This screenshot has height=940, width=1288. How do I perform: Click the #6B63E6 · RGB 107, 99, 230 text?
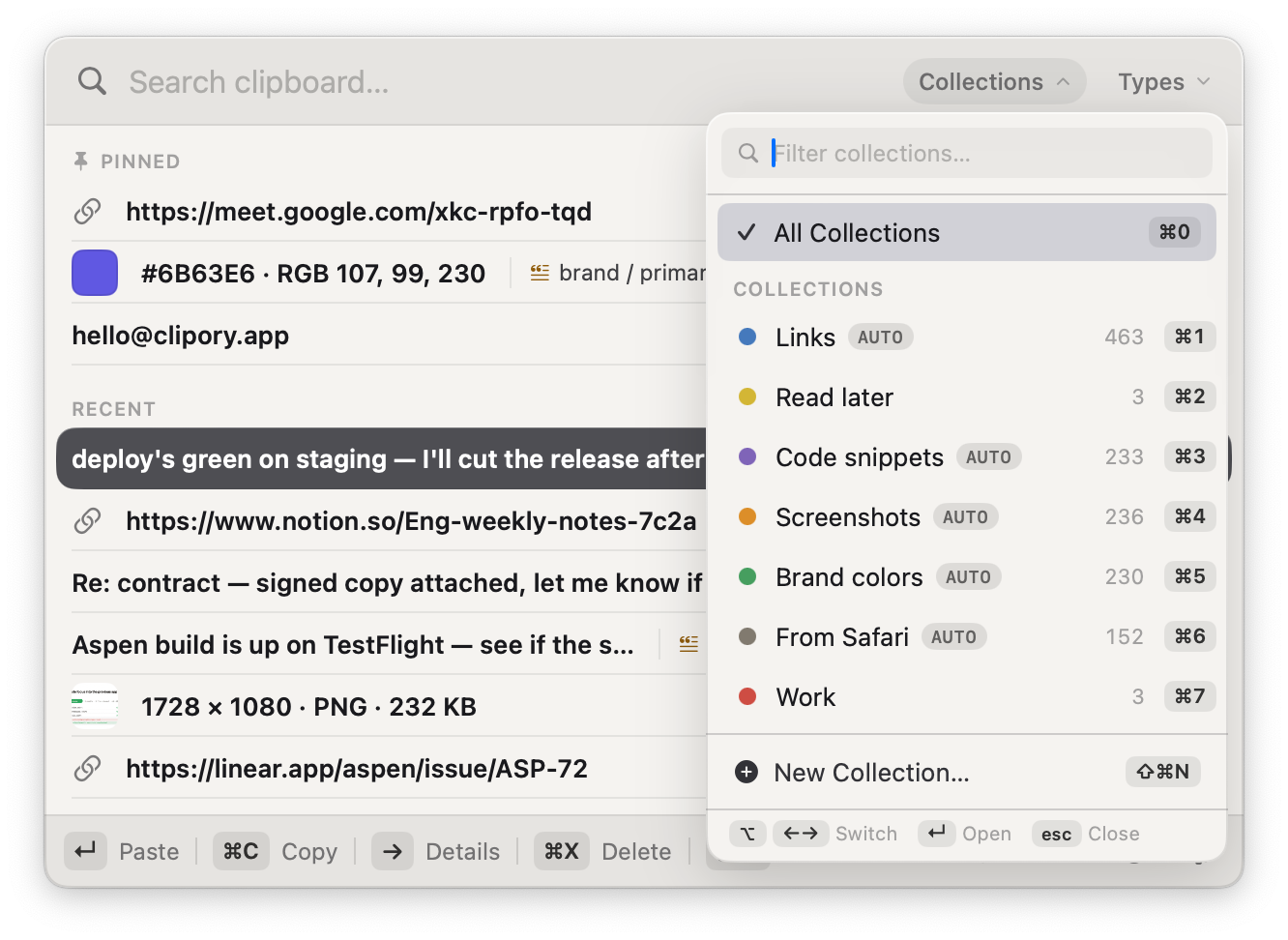[x=313, y=274]
